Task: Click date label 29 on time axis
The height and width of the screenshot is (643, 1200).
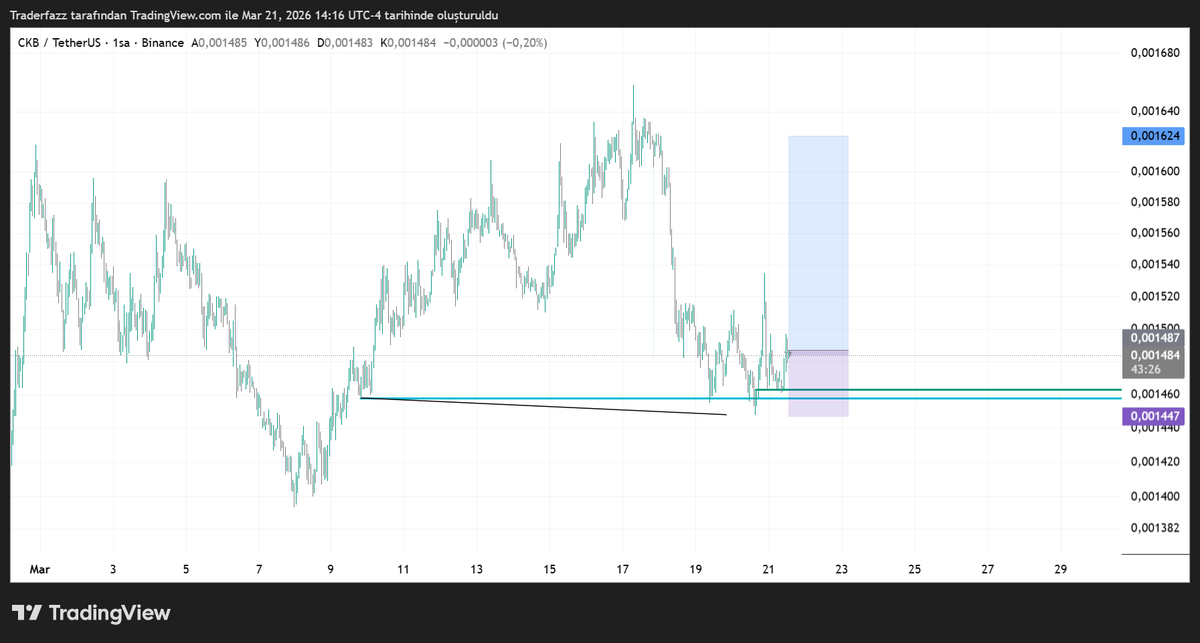Action: 1060,569
